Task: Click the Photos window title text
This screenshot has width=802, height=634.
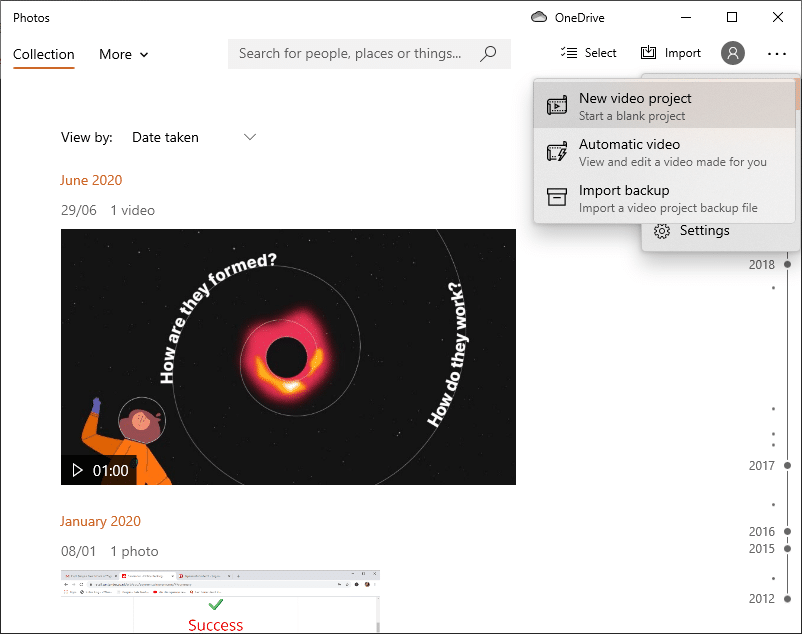Action: click(31, 18)
